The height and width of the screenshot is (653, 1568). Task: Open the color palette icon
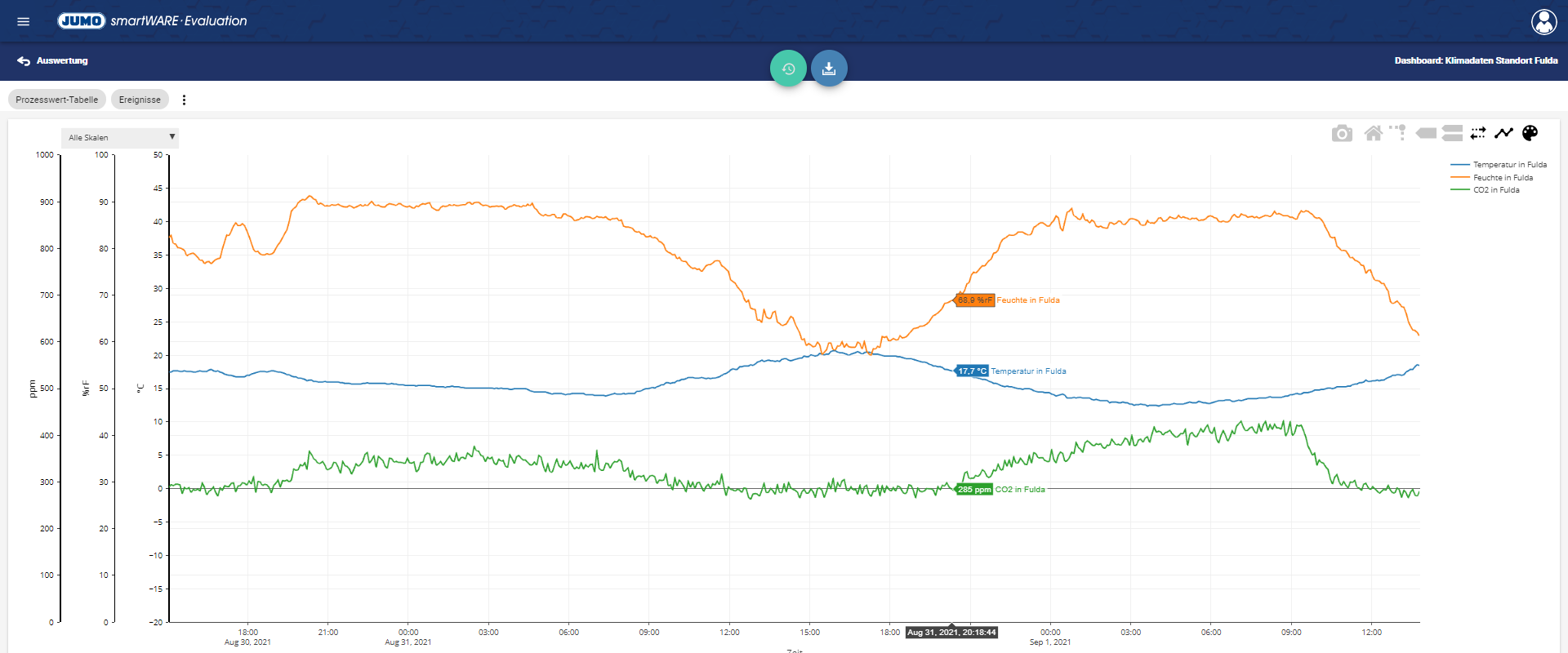click(1530, 133)
